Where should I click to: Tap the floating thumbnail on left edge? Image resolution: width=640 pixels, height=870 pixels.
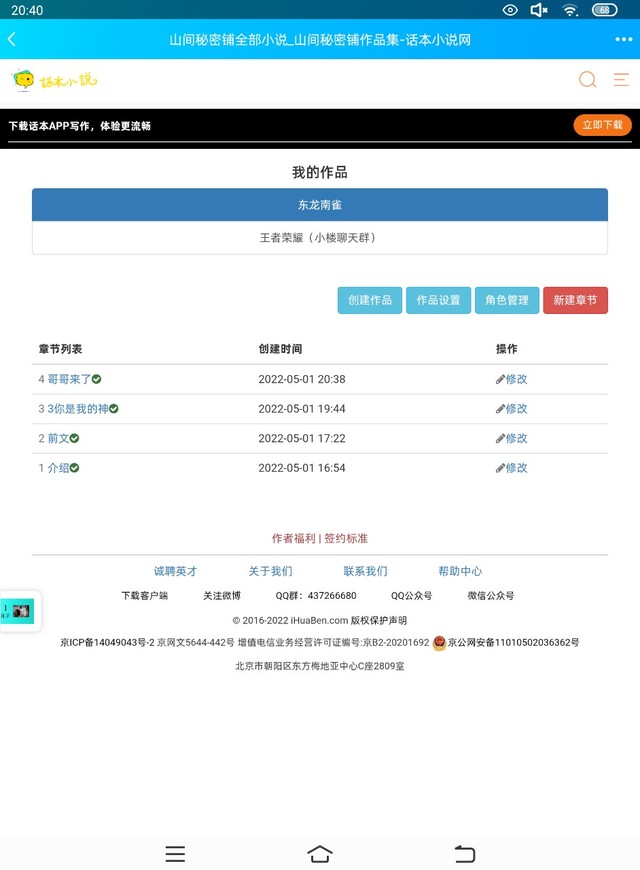pos(18,610)
